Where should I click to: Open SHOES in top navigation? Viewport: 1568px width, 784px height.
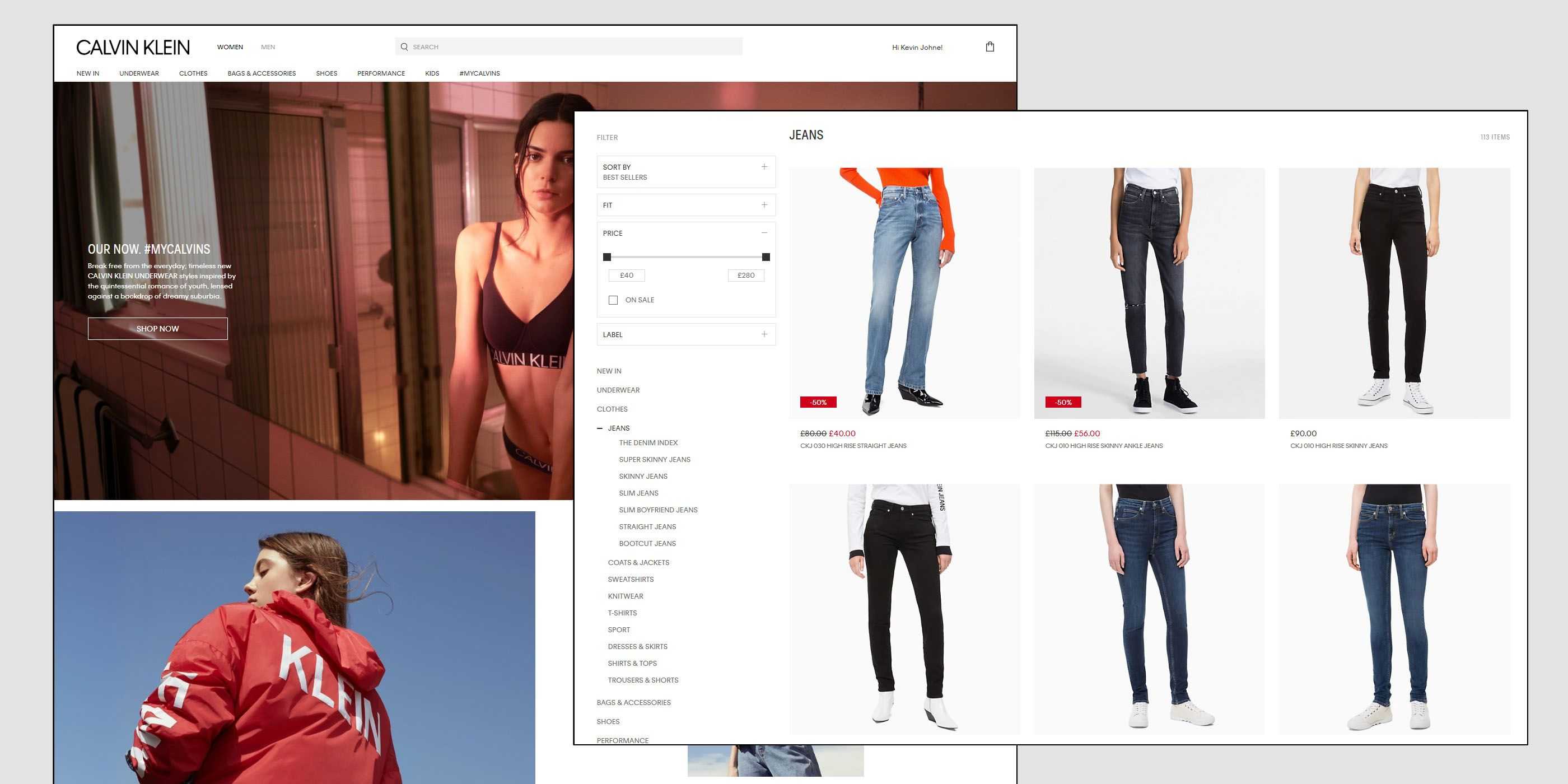pos(326,73)
